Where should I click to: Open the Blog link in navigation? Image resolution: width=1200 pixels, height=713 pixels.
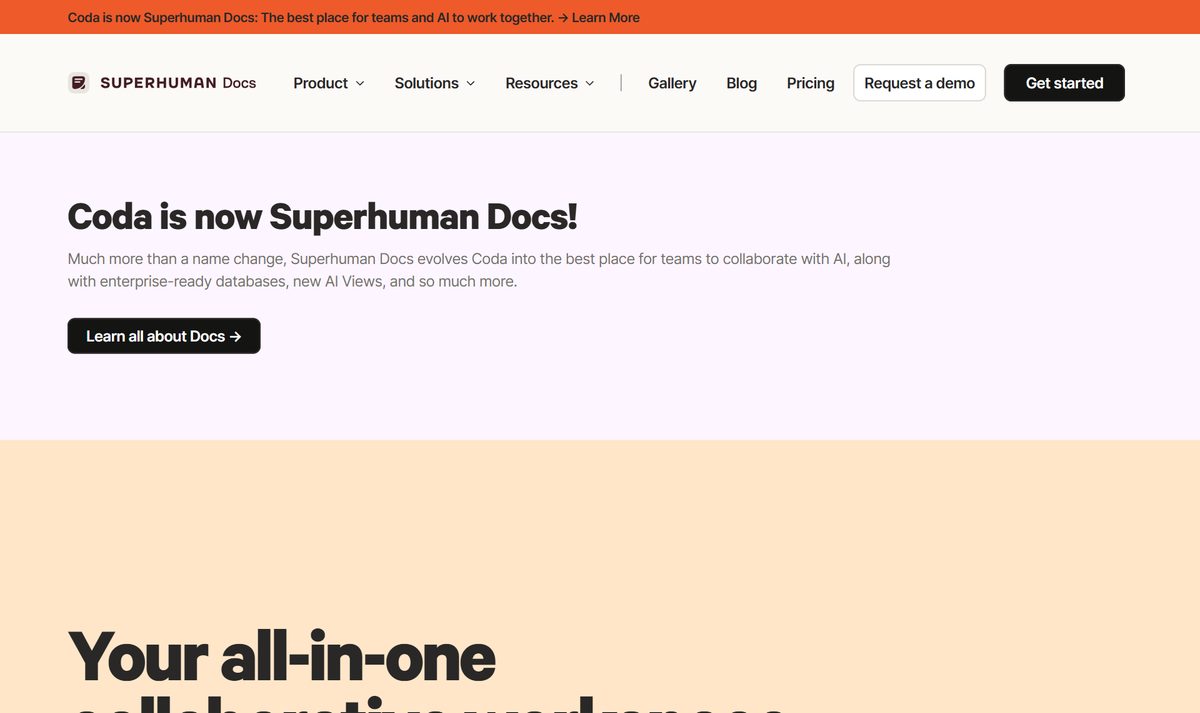[x=741, y=83]
